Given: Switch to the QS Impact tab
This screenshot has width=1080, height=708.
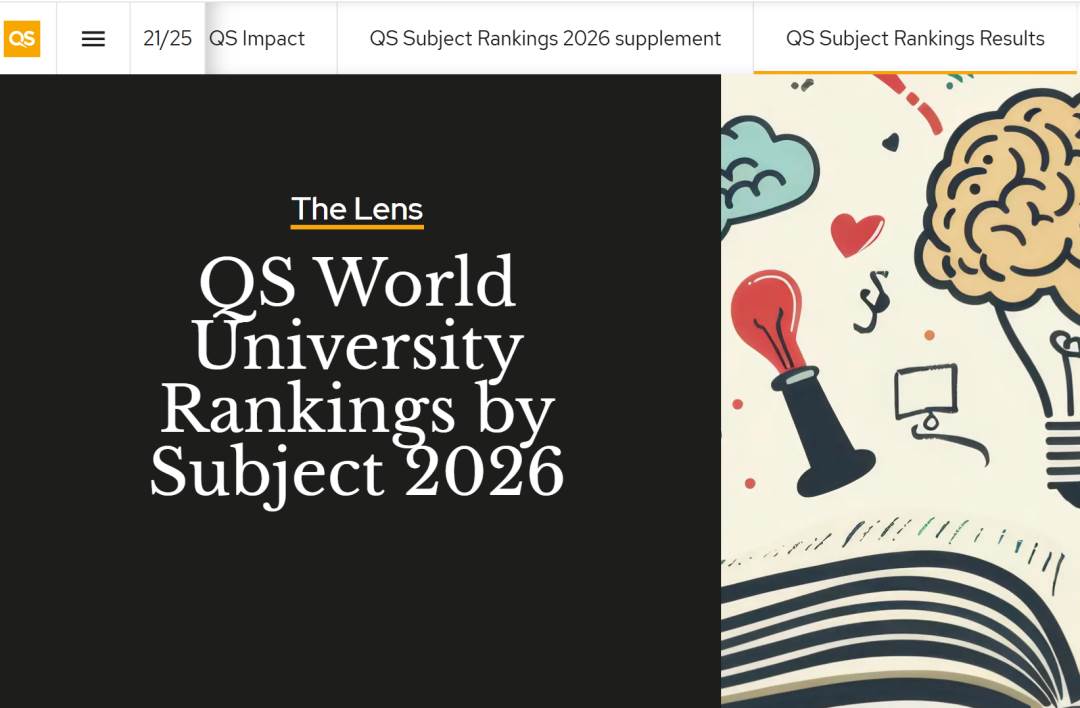Looking at the screenshot, I should point(257,39).
